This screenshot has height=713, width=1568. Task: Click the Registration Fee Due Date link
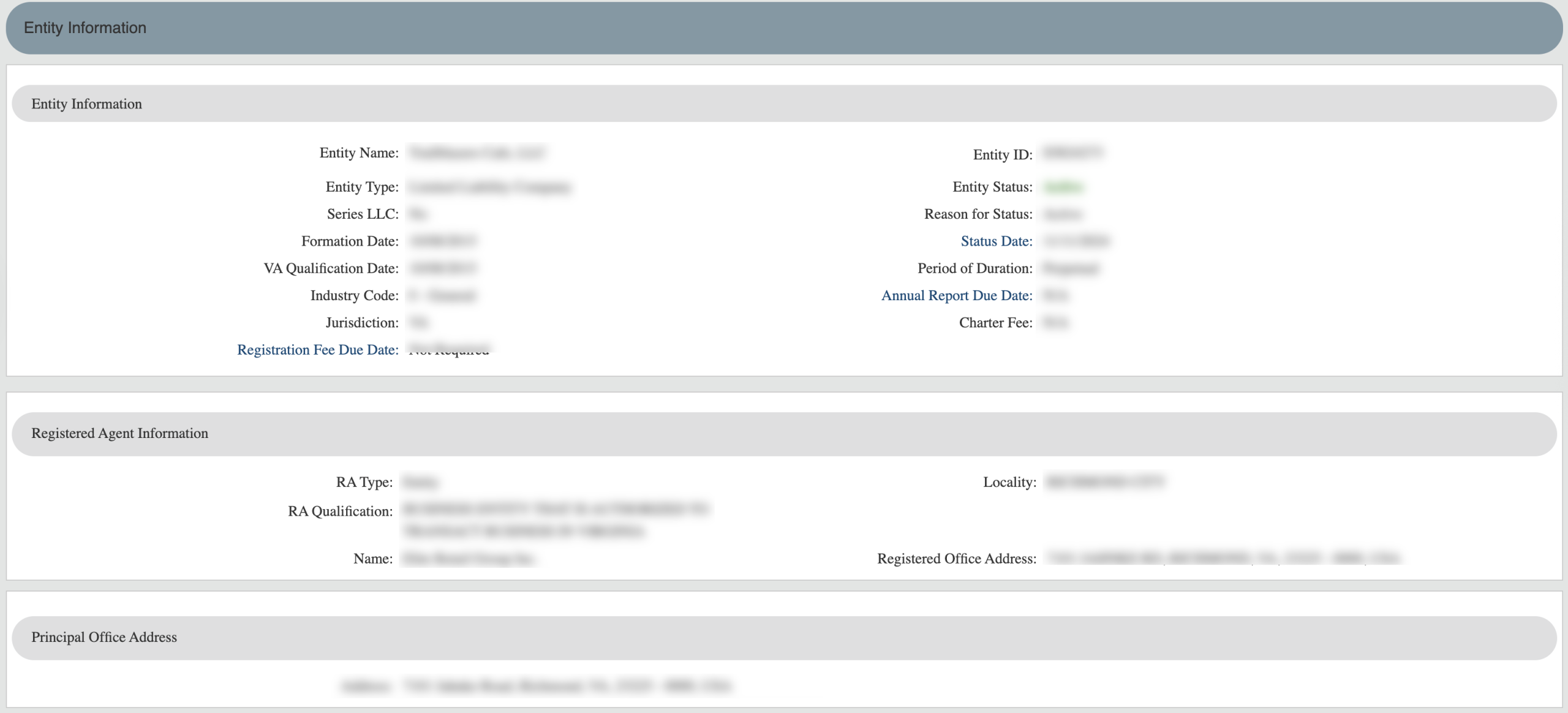317,350
